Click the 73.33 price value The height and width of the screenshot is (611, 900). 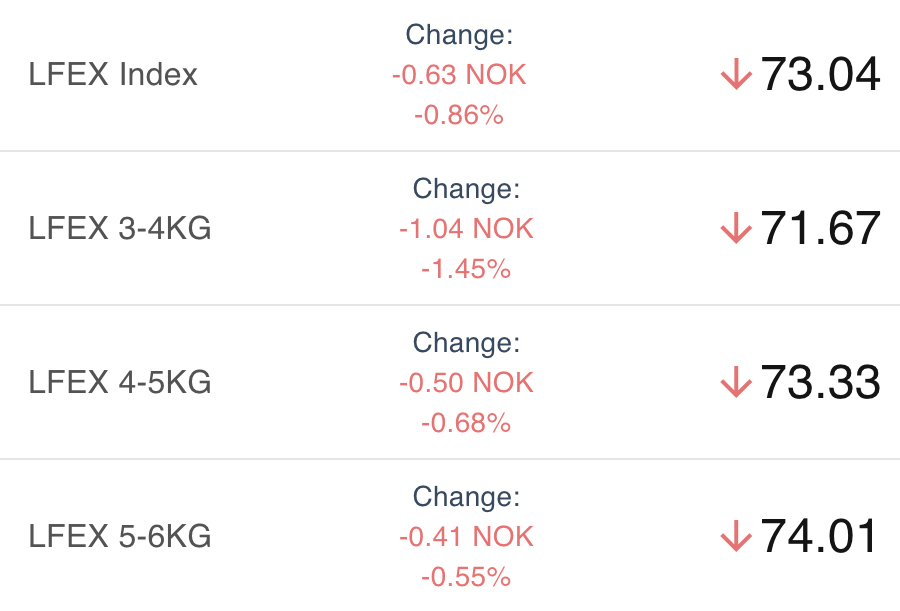click(820, 382)
